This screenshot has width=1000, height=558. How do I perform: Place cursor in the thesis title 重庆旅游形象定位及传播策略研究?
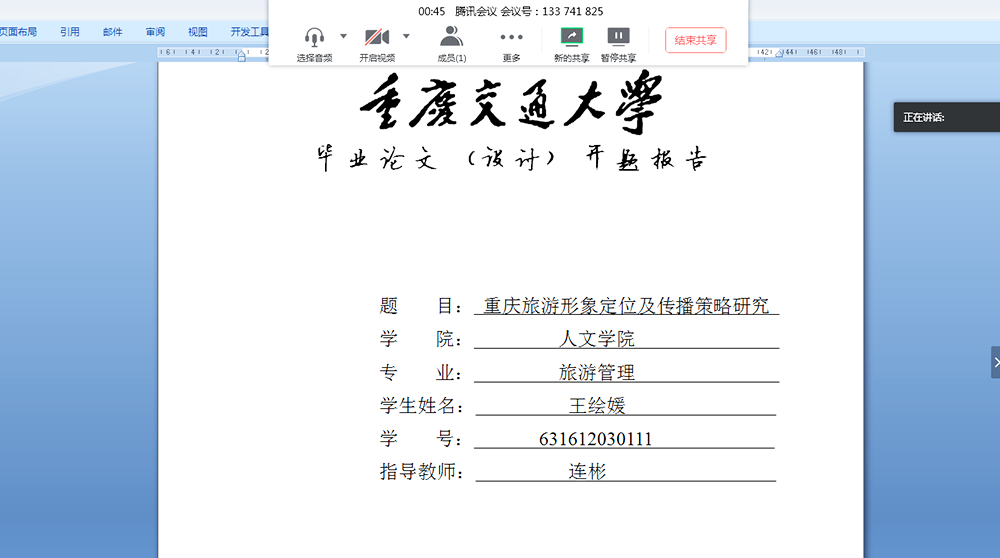click(626, 306)
